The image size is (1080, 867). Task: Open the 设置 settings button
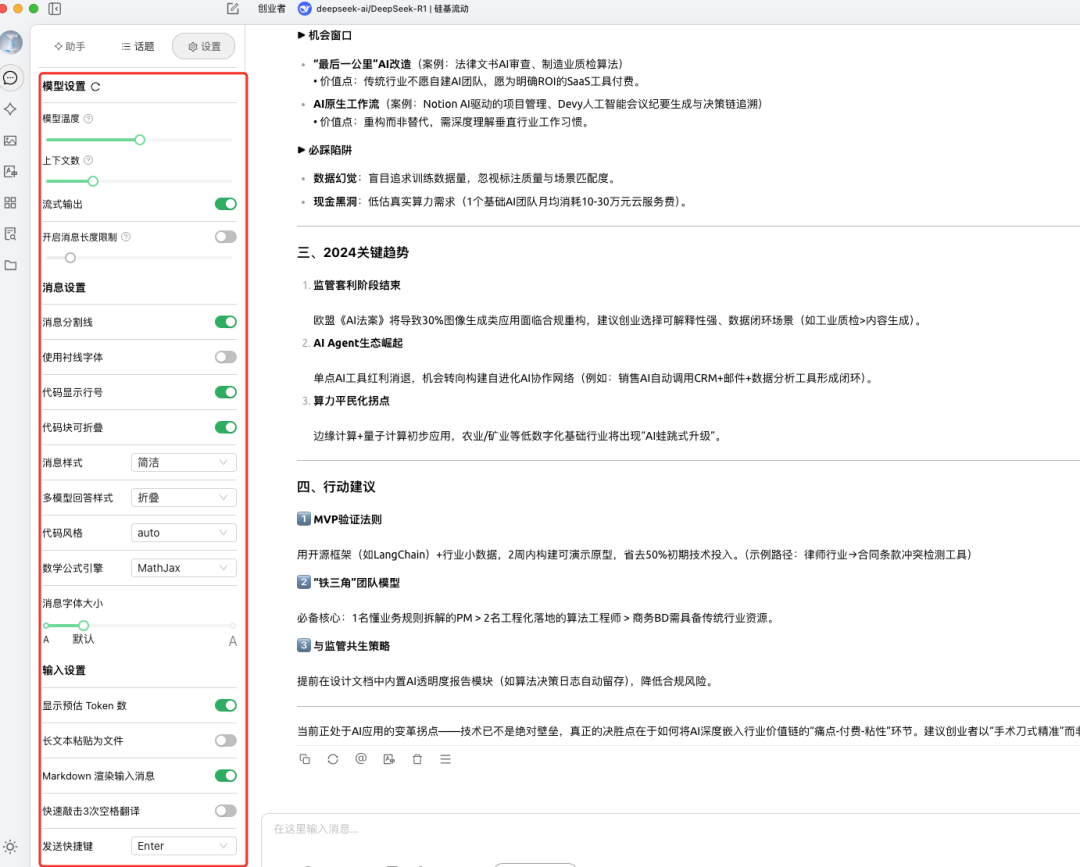tap(203, 45)
